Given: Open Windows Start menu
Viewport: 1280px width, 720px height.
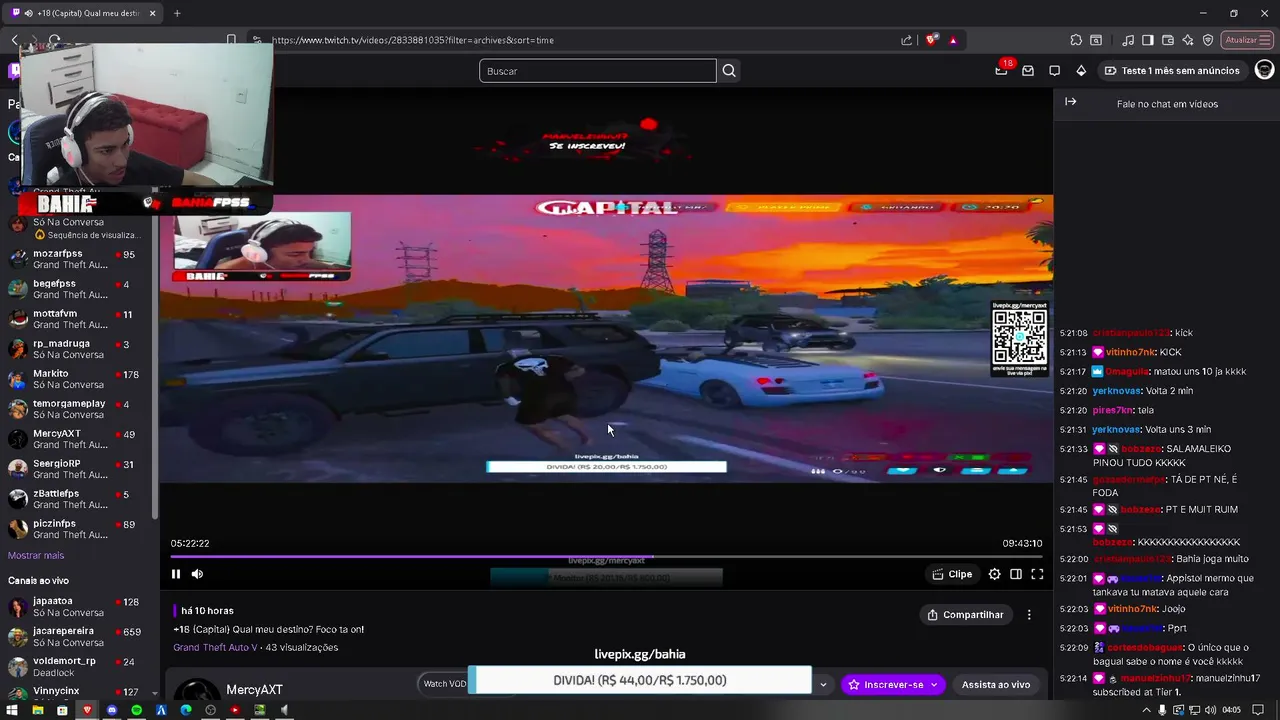Looking at the screenshot, I should tap(12, 710).
